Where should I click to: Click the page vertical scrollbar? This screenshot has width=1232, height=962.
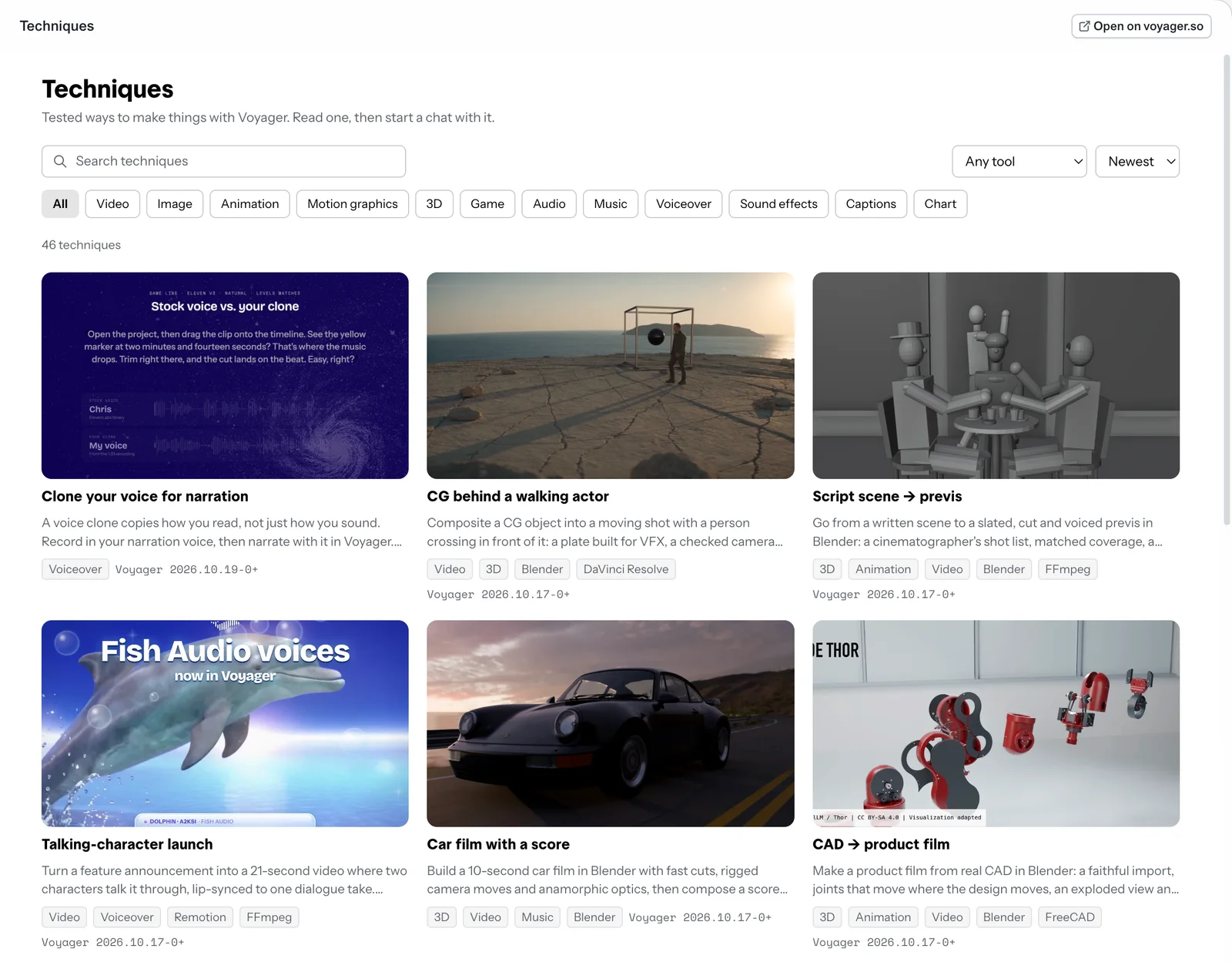[1227, 289]
